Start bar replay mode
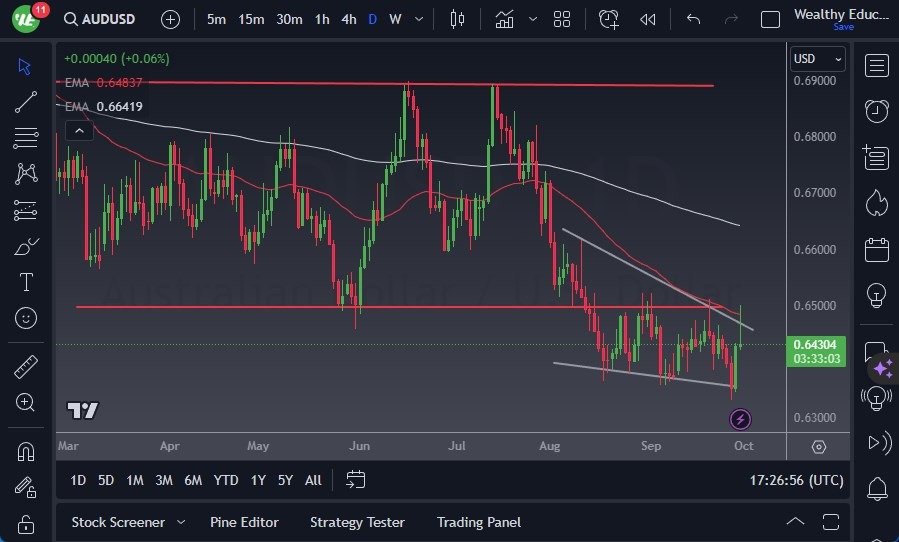The width and height of the screenshot is (899, 542). (648, 19)
